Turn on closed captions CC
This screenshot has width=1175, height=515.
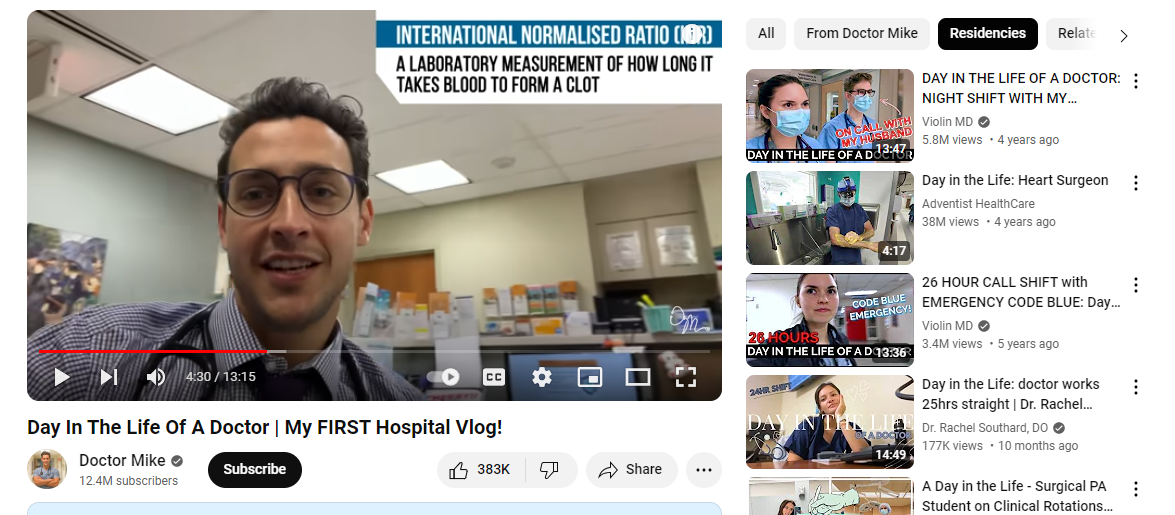(494, 377)
